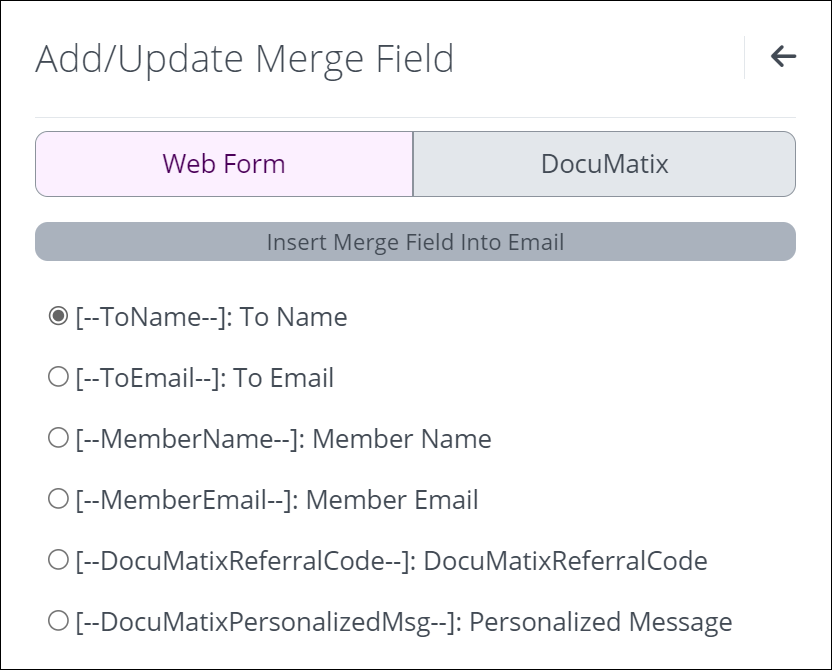Click the [--MemberEmail--]: Member Email label
The image size is (832, 670).
click(276, 500)
